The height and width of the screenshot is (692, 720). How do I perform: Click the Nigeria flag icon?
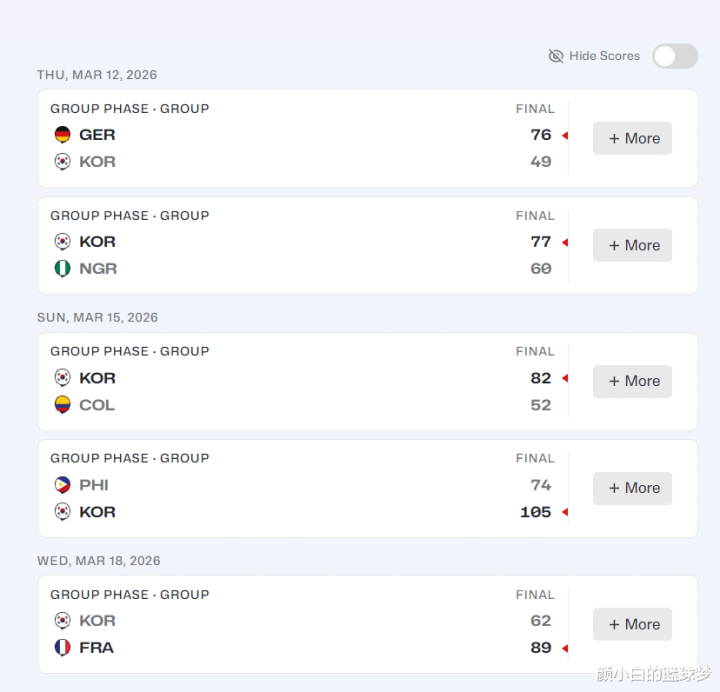pyautogui.click(x=62, y=269)
